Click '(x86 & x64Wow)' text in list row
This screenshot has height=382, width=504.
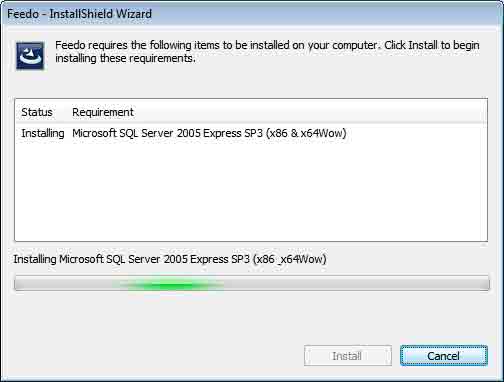click(x=306, y=133)
